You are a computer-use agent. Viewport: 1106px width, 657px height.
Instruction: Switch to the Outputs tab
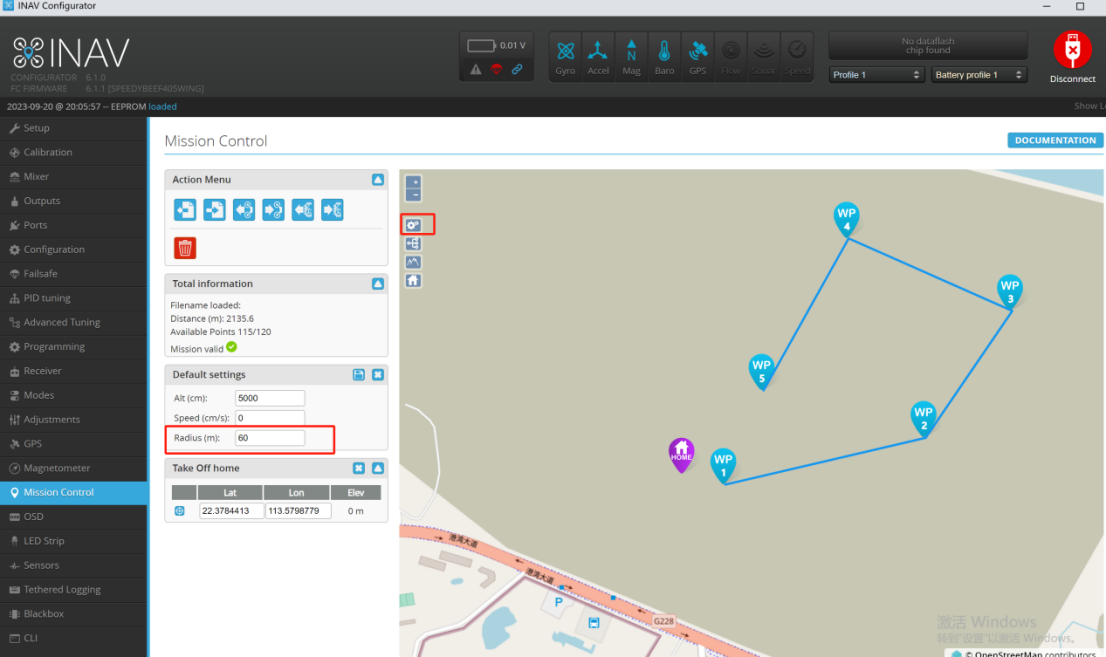73,201
